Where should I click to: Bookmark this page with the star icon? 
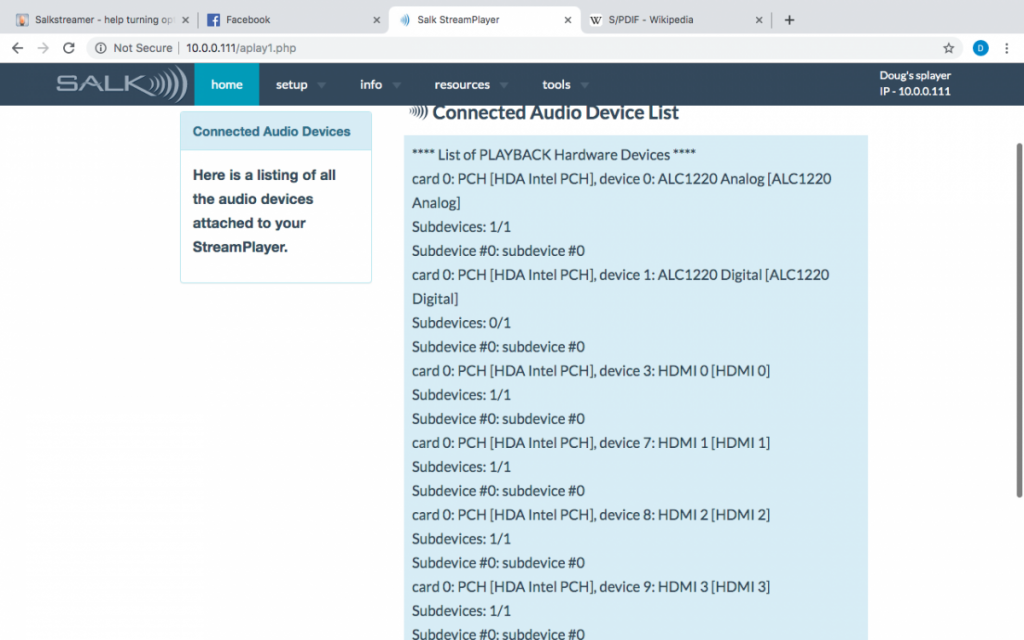(x=948, y=48)
